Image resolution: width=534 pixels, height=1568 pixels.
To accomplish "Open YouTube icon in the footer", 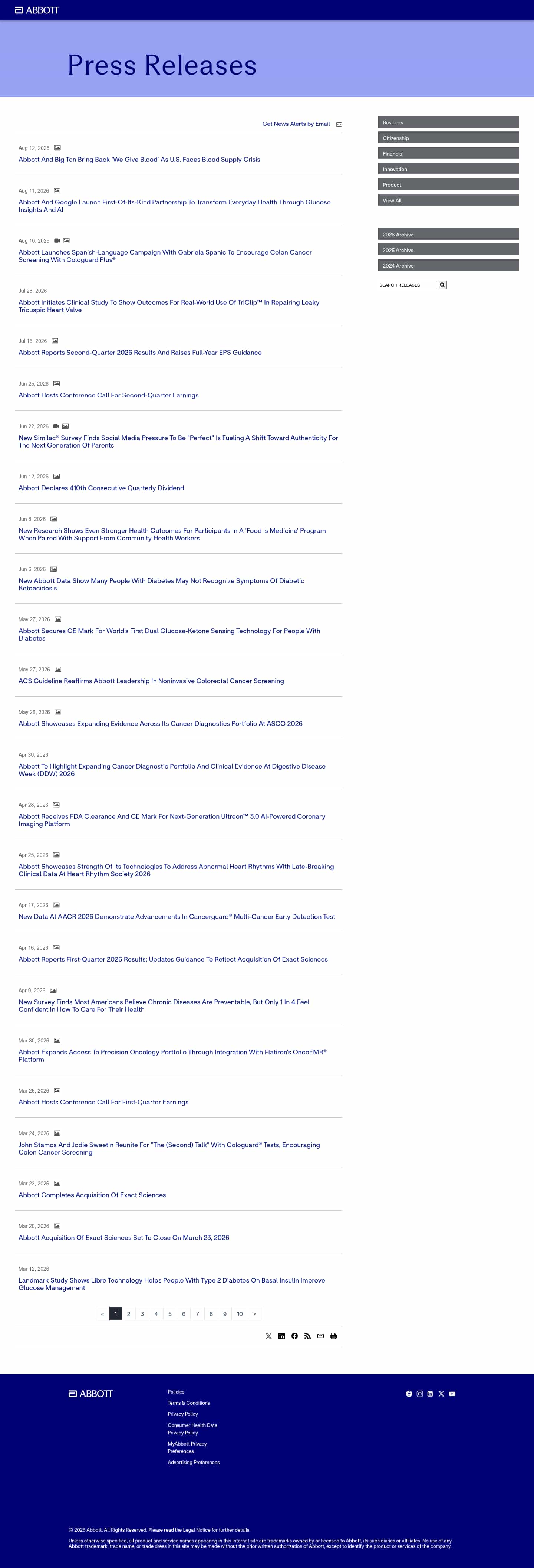I will point(452,1393).
